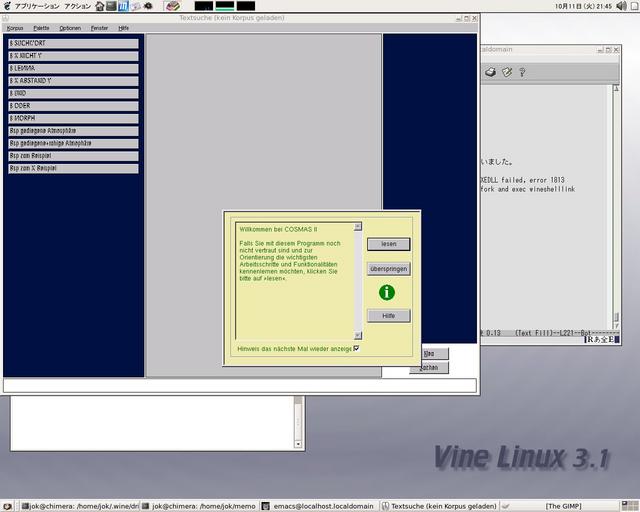Expand the Palette menu
This screenshot has height=512, width=640.
(x=41, y=28)
